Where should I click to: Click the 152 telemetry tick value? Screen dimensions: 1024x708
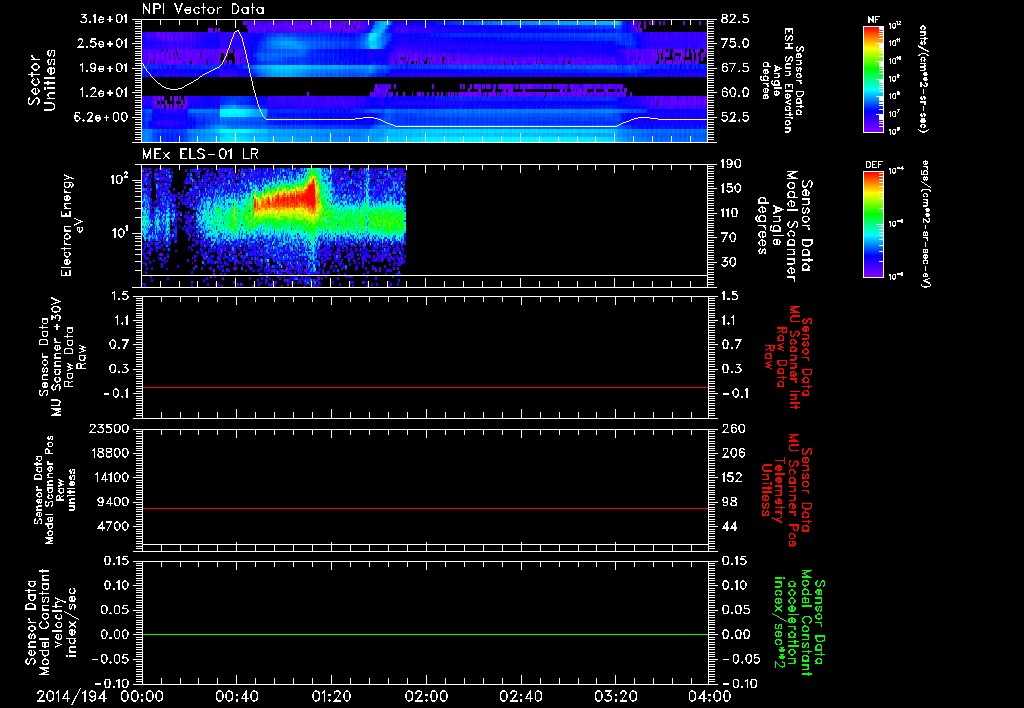[732, 478]
